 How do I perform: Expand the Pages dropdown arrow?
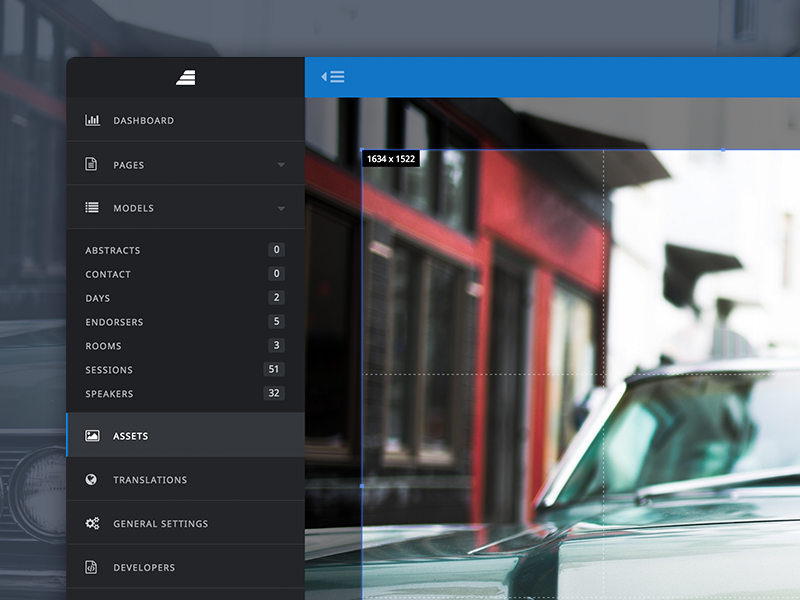click(x=281, y=165)
